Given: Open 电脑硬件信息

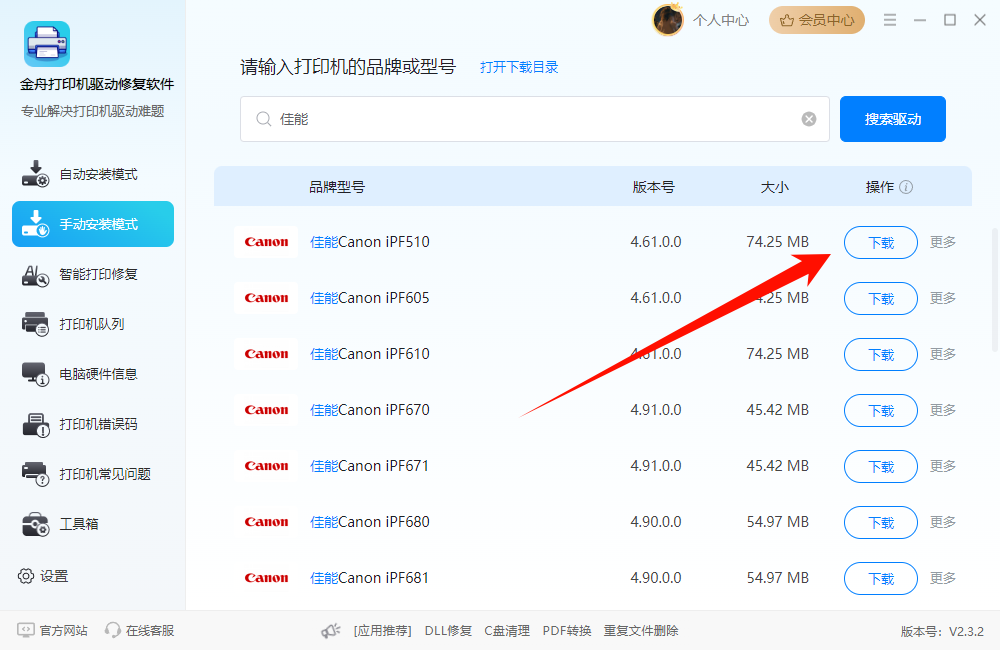Looking at the screenshot, I should 93,374.
